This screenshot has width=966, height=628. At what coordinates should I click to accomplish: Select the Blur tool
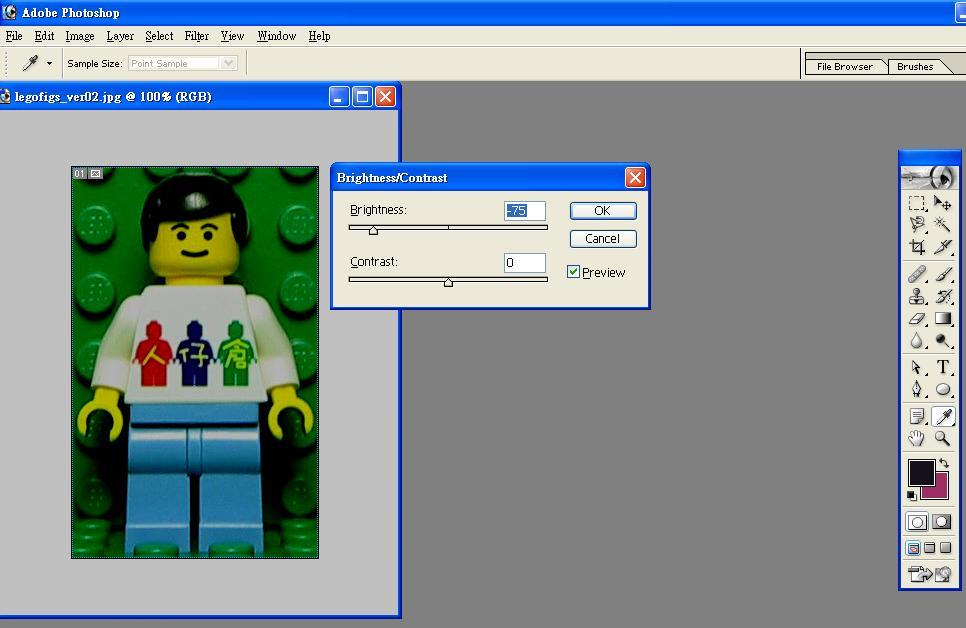tap(917, 341)
